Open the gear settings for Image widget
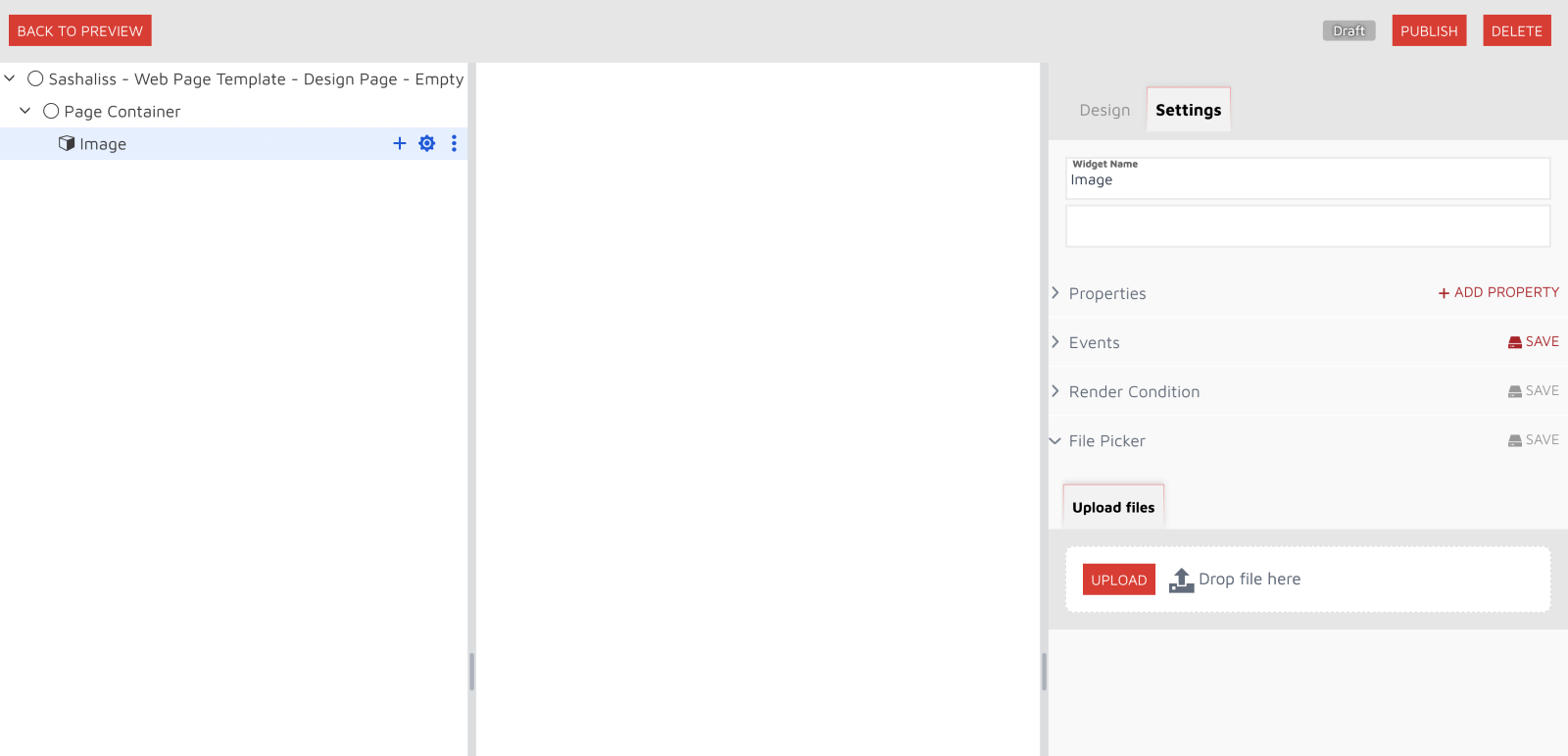 click(x=427, y=143)
